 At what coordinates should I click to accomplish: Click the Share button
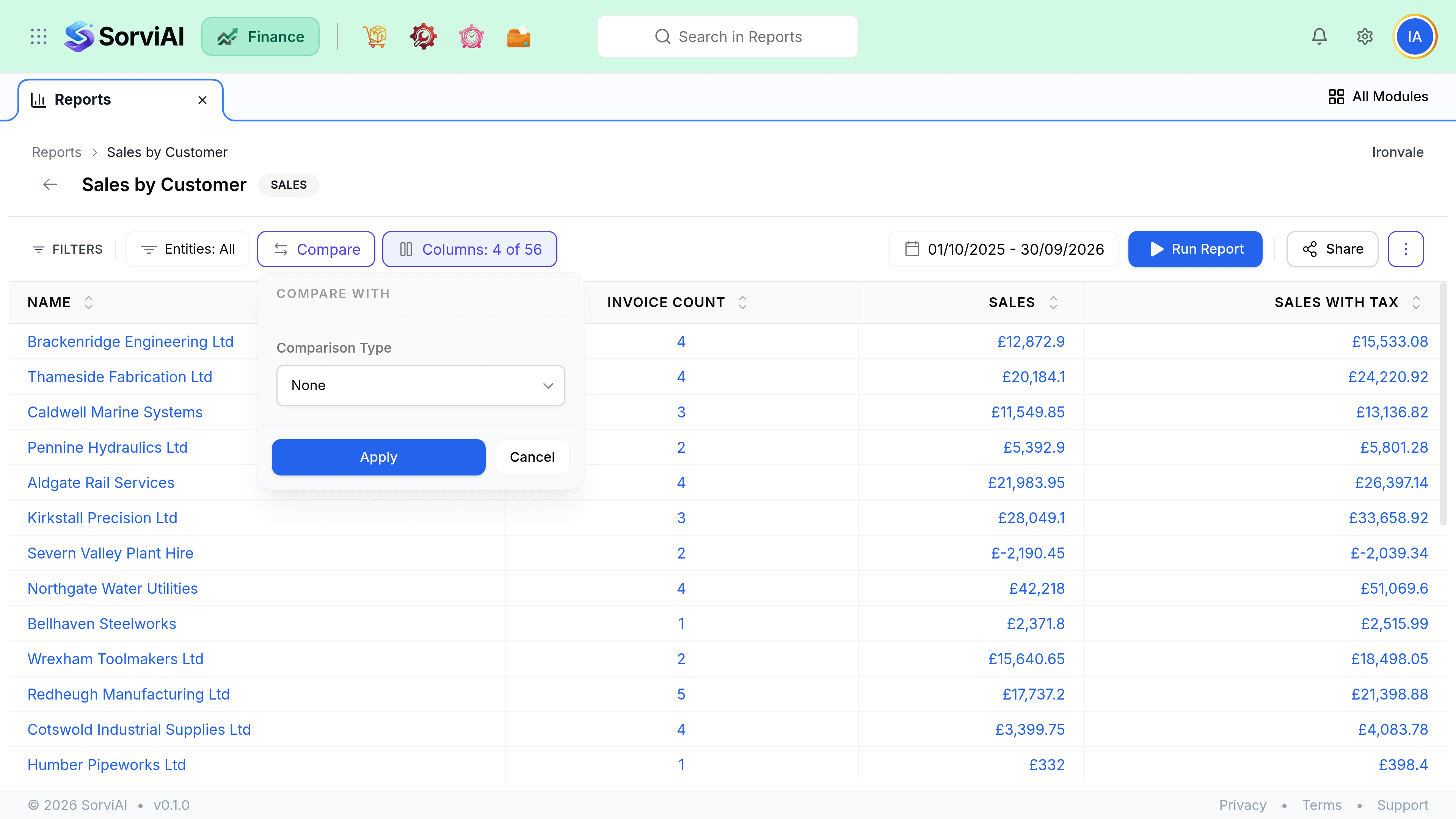pos(1332,249)
